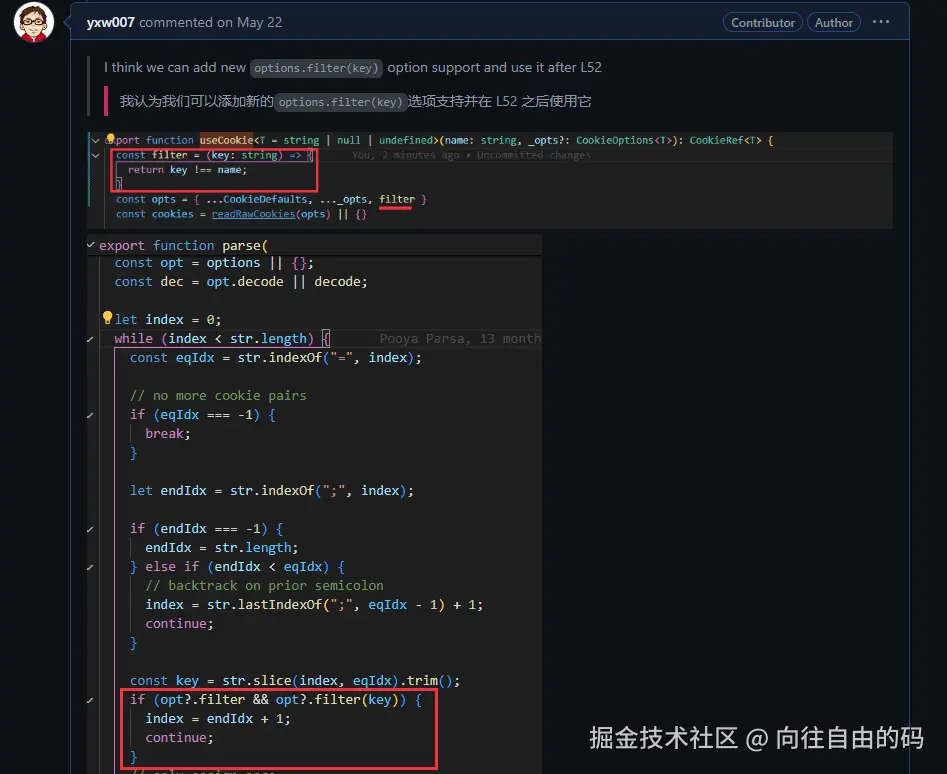The image size is (947, 774).
Task: Collapse the 'if (eqIdx === -1)' fold chevron
Action: pyautogui.click(x=90, y=415)
